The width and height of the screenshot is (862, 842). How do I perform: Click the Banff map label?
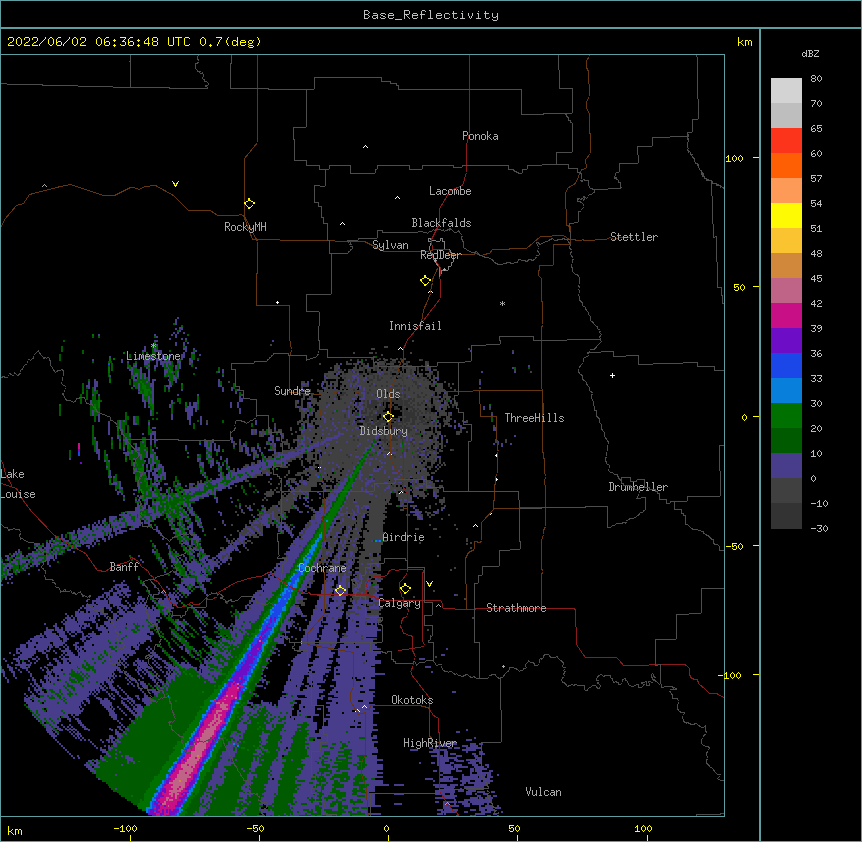coord(124,567)
